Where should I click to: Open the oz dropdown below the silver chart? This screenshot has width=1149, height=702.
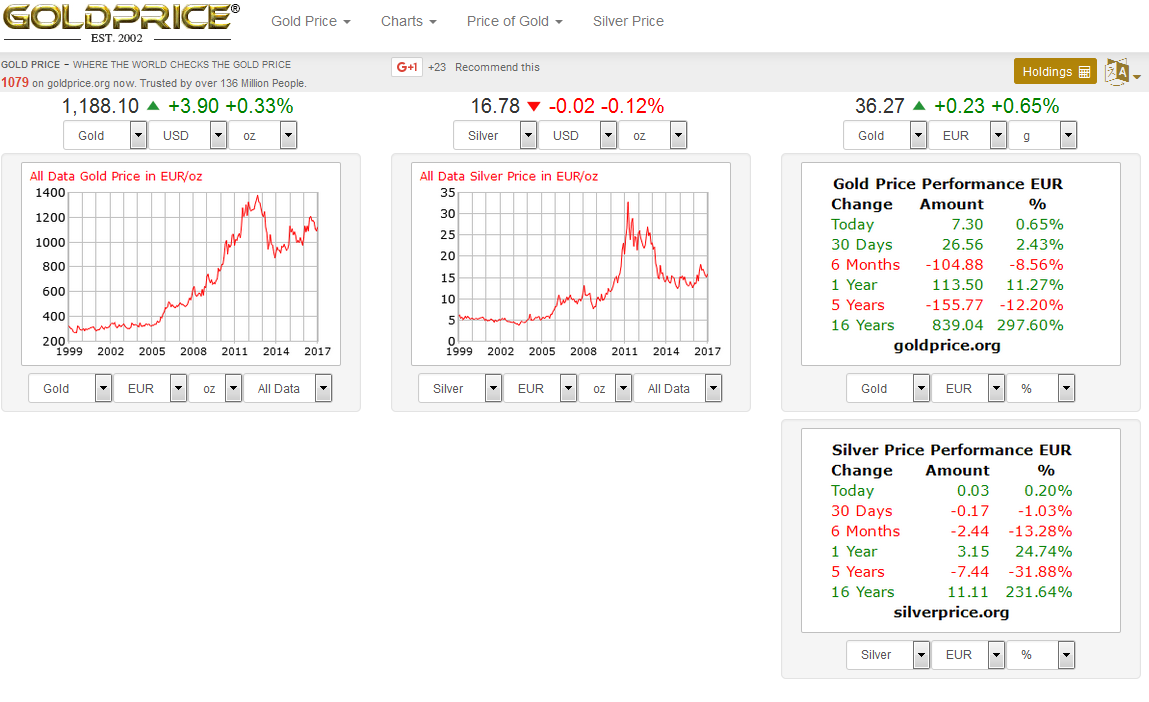[x=605, y=388]
